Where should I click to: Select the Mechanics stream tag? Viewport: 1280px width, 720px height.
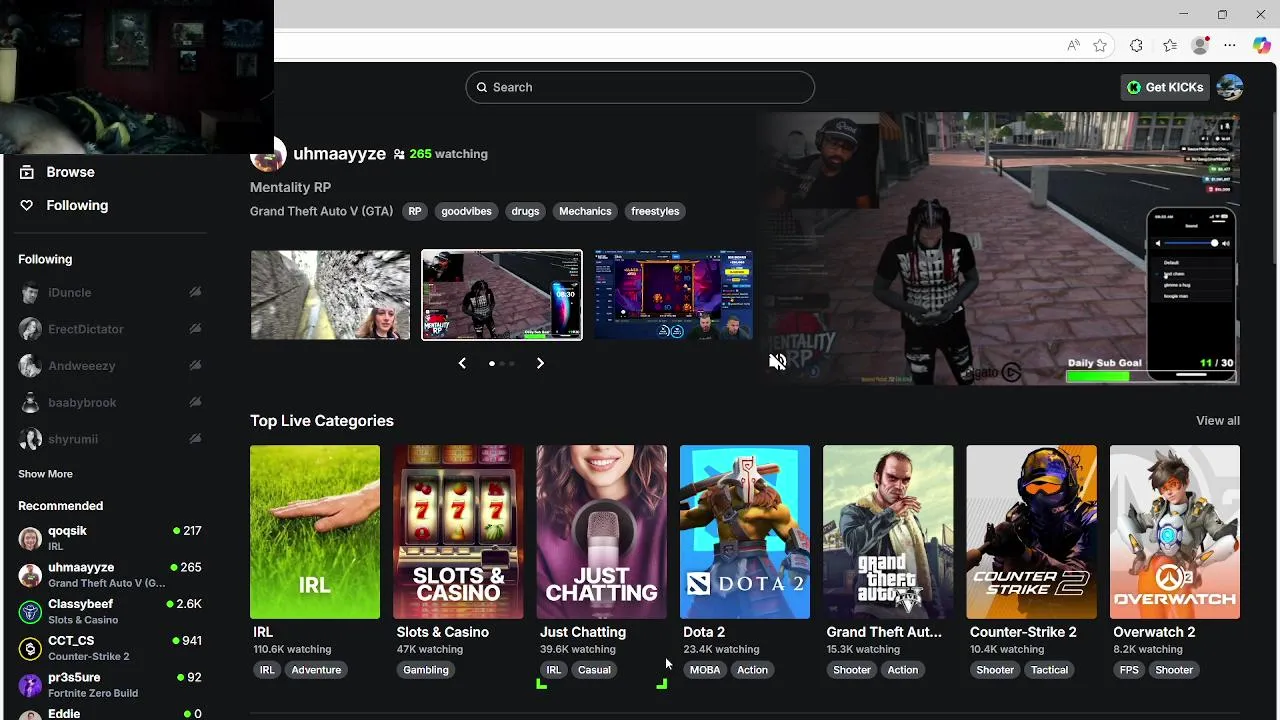click(585, 211)
